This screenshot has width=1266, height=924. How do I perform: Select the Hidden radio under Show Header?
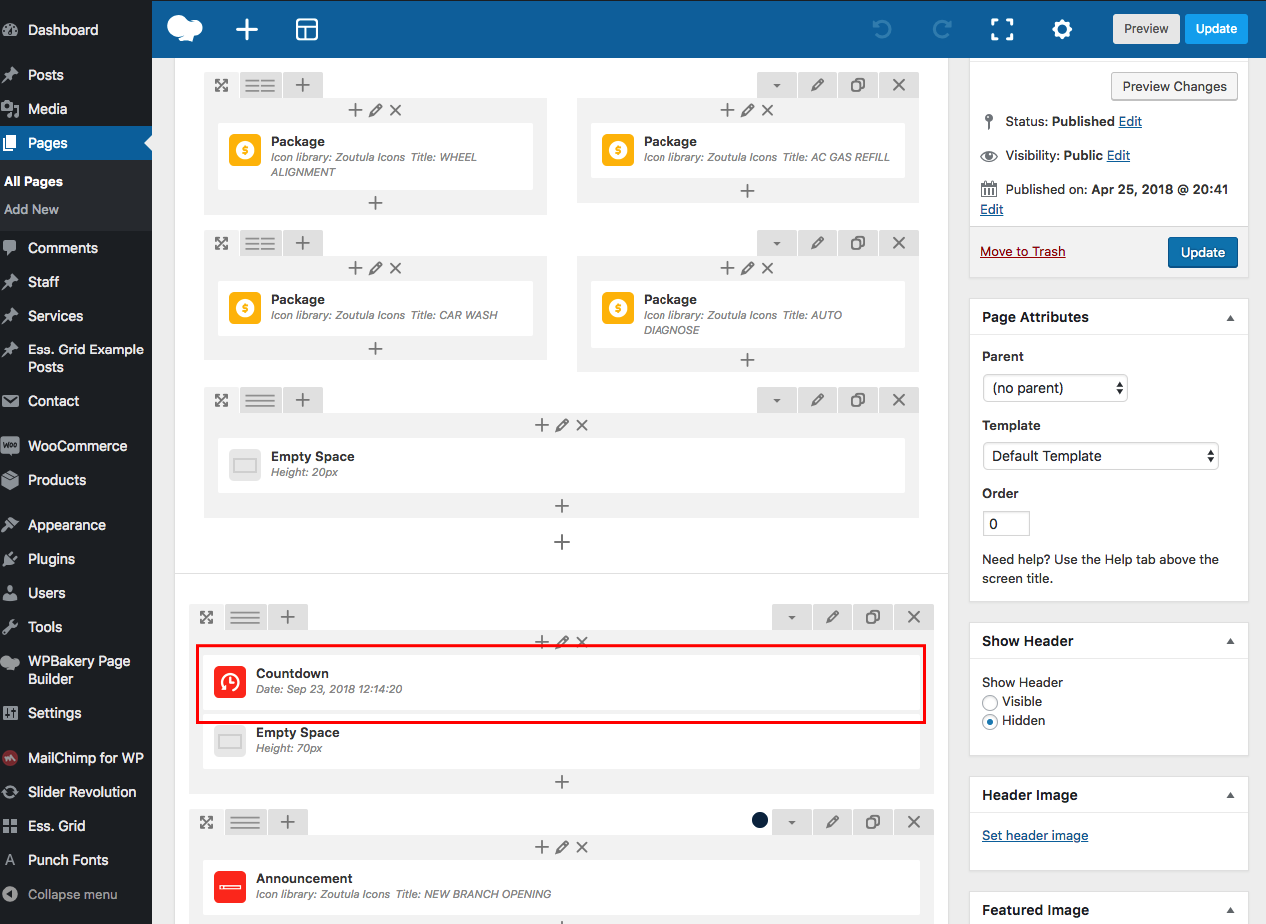point(990,721)
